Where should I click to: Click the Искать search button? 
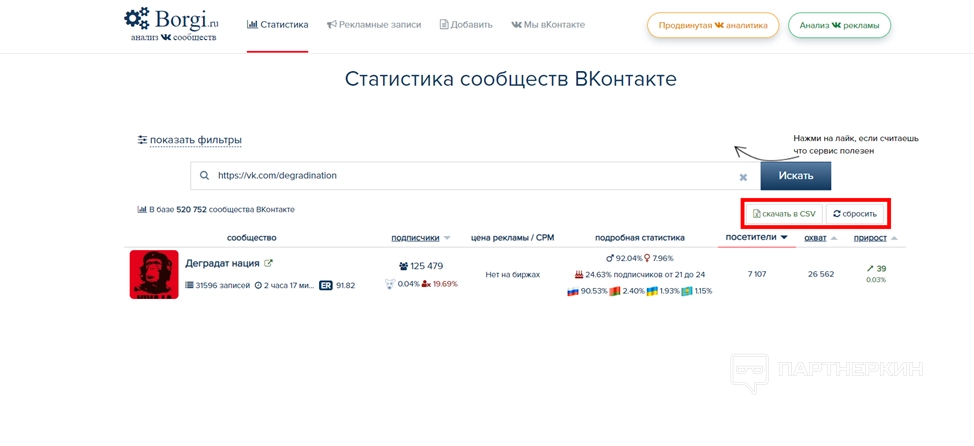point(796,176)
